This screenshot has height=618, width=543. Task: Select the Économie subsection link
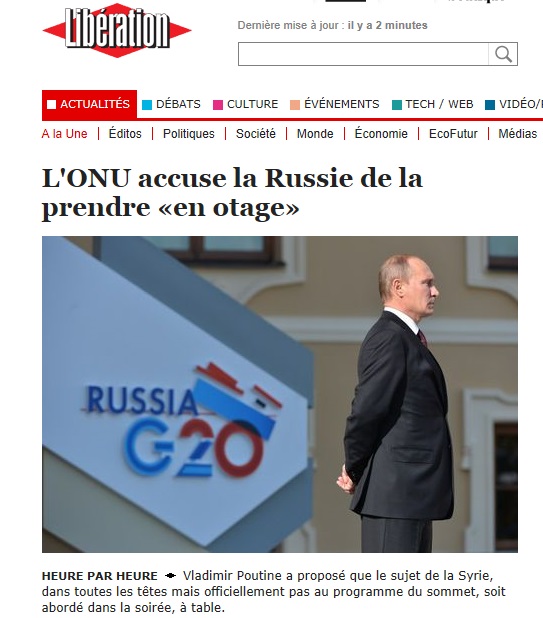point(381,134)
